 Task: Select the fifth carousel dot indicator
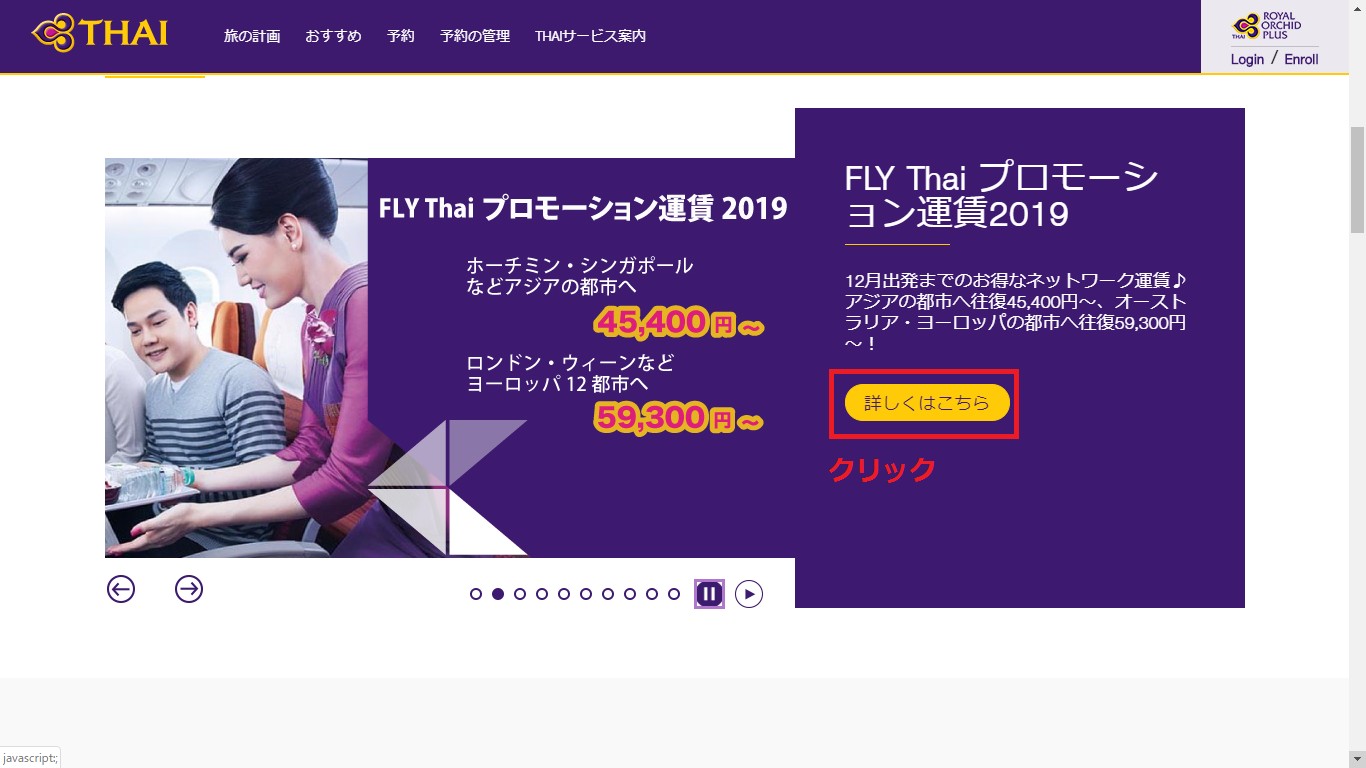coord(564,594)
